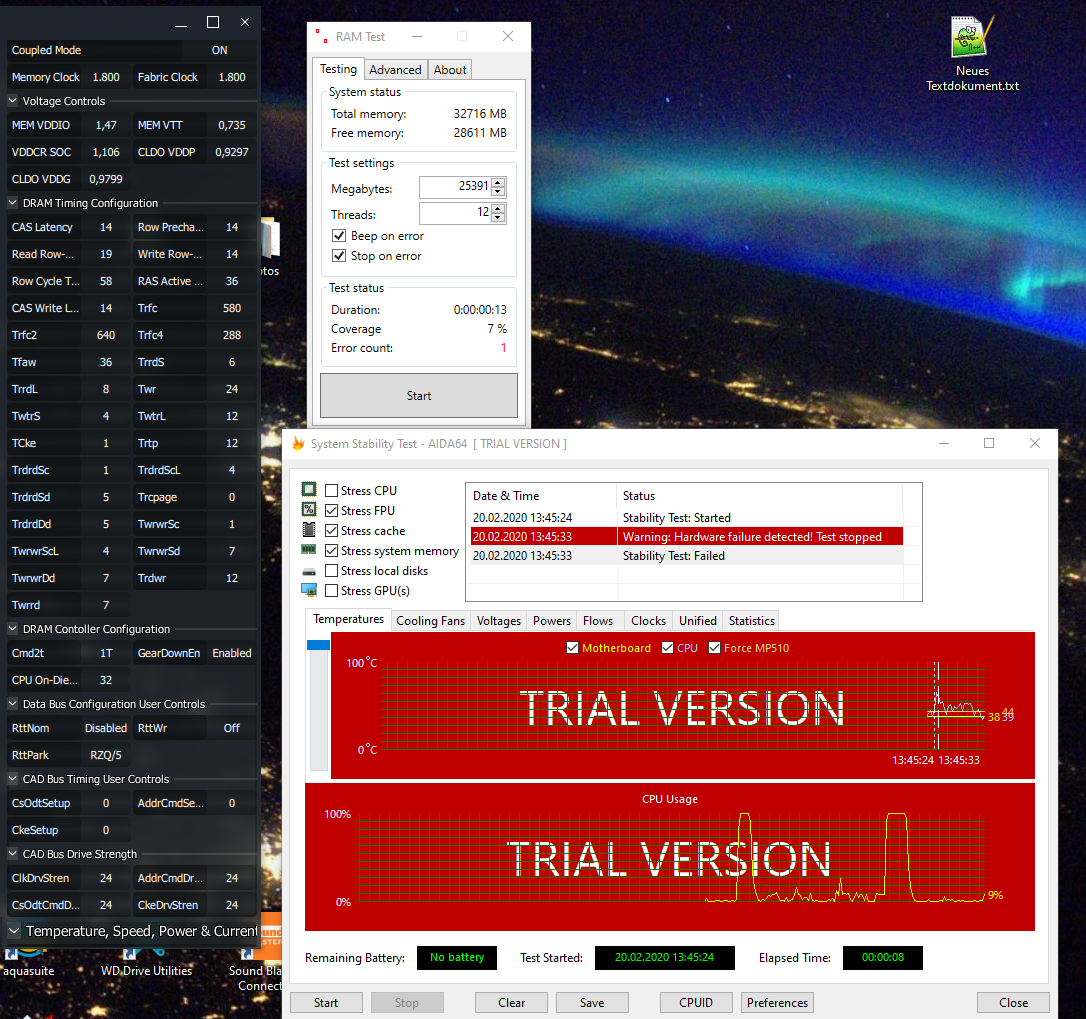Open the About tab in RAM Test
This screenshot has height=1019, width=1086.
click(x=449, y=69)
